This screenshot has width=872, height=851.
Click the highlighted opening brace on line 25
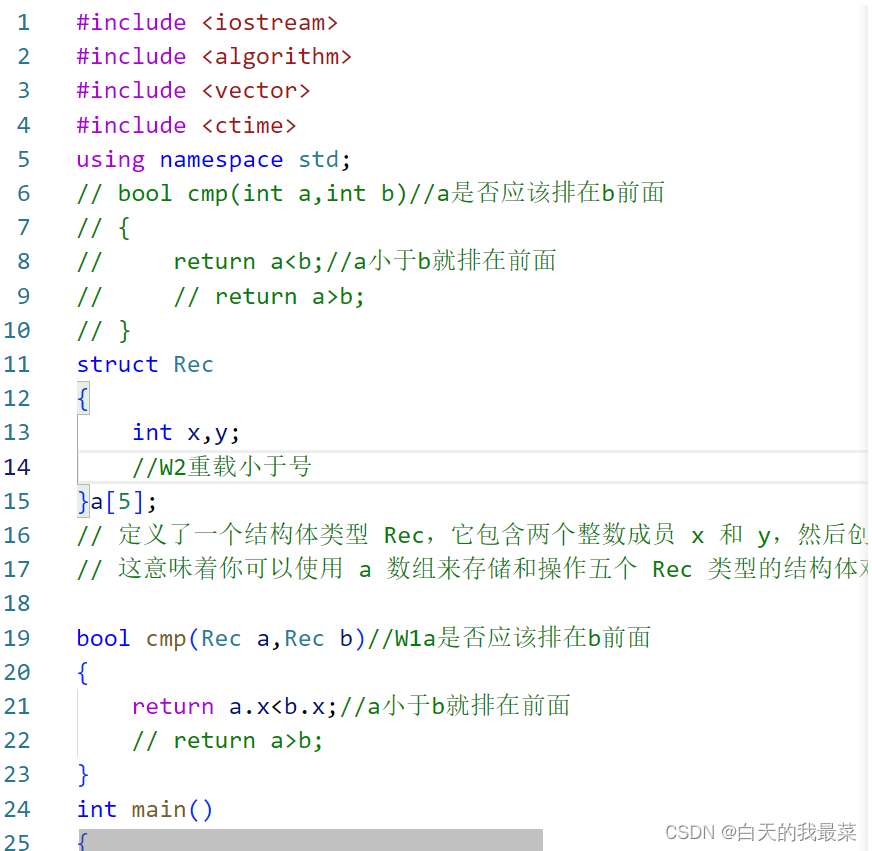click(x=81, y=840)
